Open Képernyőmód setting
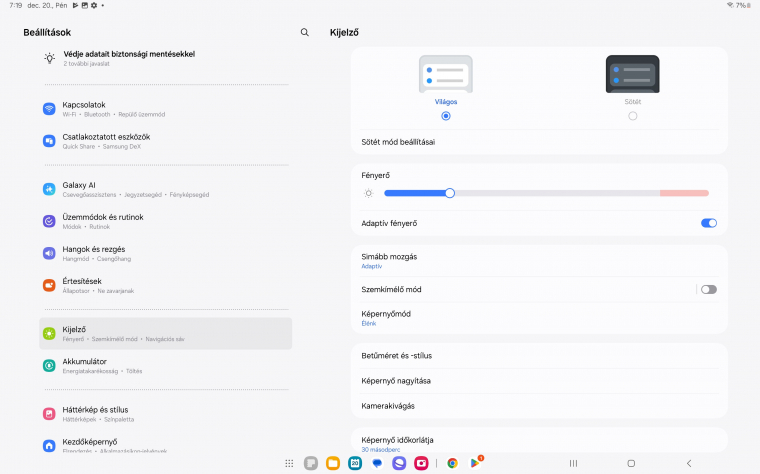760x474 pixels. [x=539, y=318]
